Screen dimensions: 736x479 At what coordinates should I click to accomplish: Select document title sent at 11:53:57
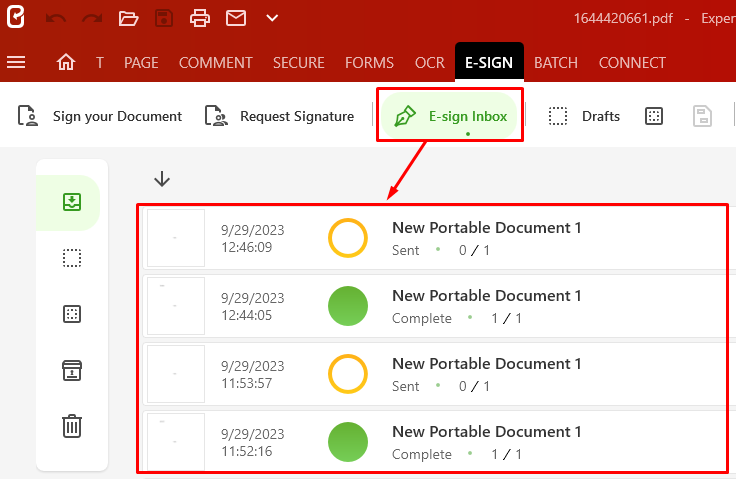[487, 364]
